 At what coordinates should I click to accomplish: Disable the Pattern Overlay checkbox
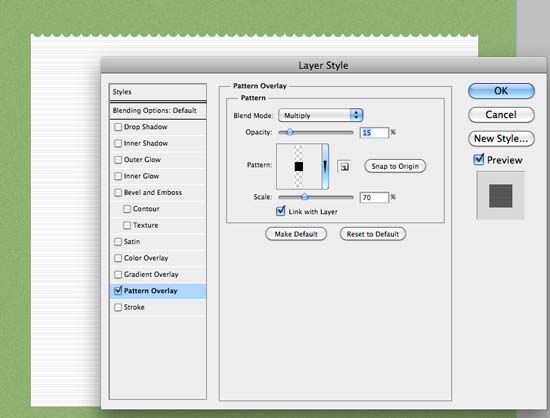(118, 290)
